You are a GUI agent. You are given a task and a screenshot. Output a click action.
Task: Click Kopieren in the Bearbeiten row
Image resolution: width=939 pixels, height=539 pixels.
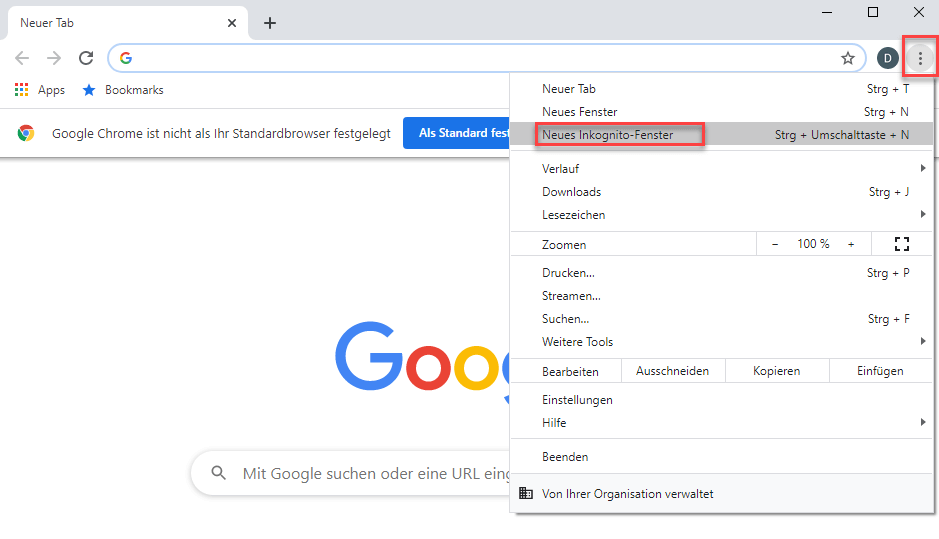777,371
